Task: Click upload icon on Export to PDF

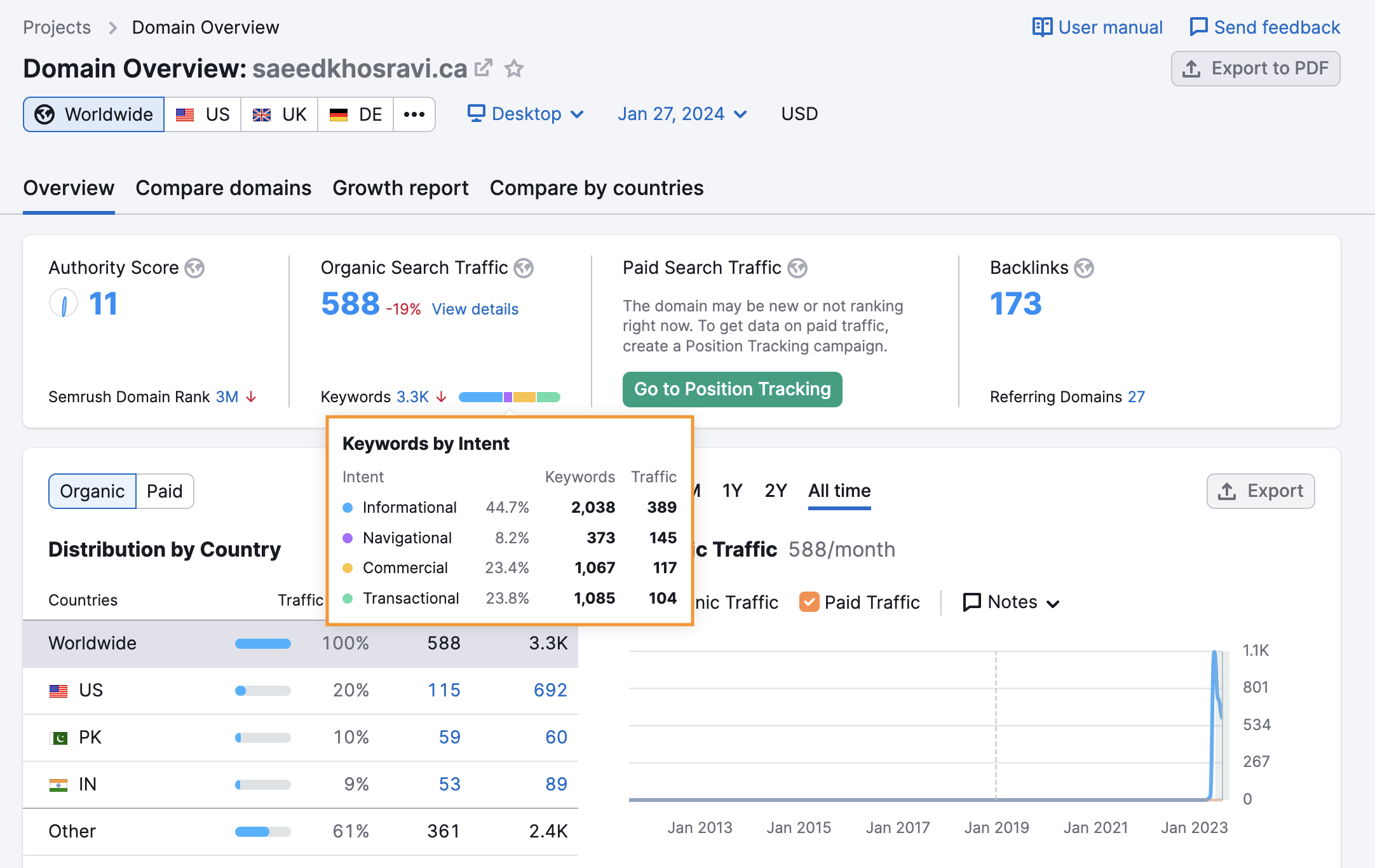Action: [1191, 69]
